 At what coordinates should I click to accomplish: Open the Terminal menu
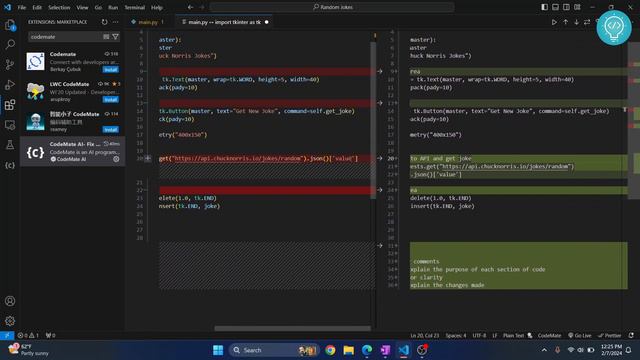pos(135,7)
